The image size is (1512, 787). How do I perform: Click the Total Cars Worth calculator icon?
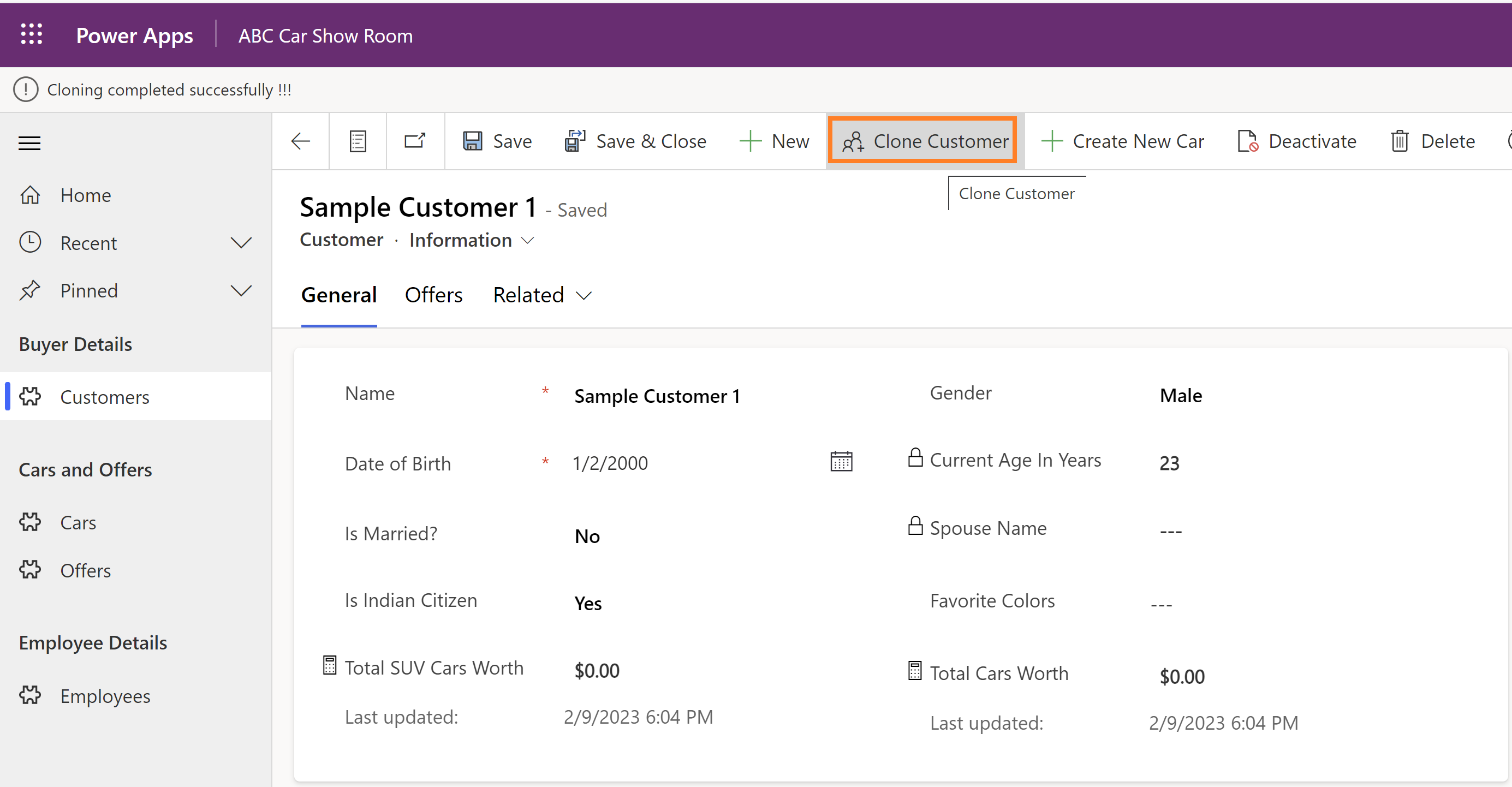pos(914,671)
